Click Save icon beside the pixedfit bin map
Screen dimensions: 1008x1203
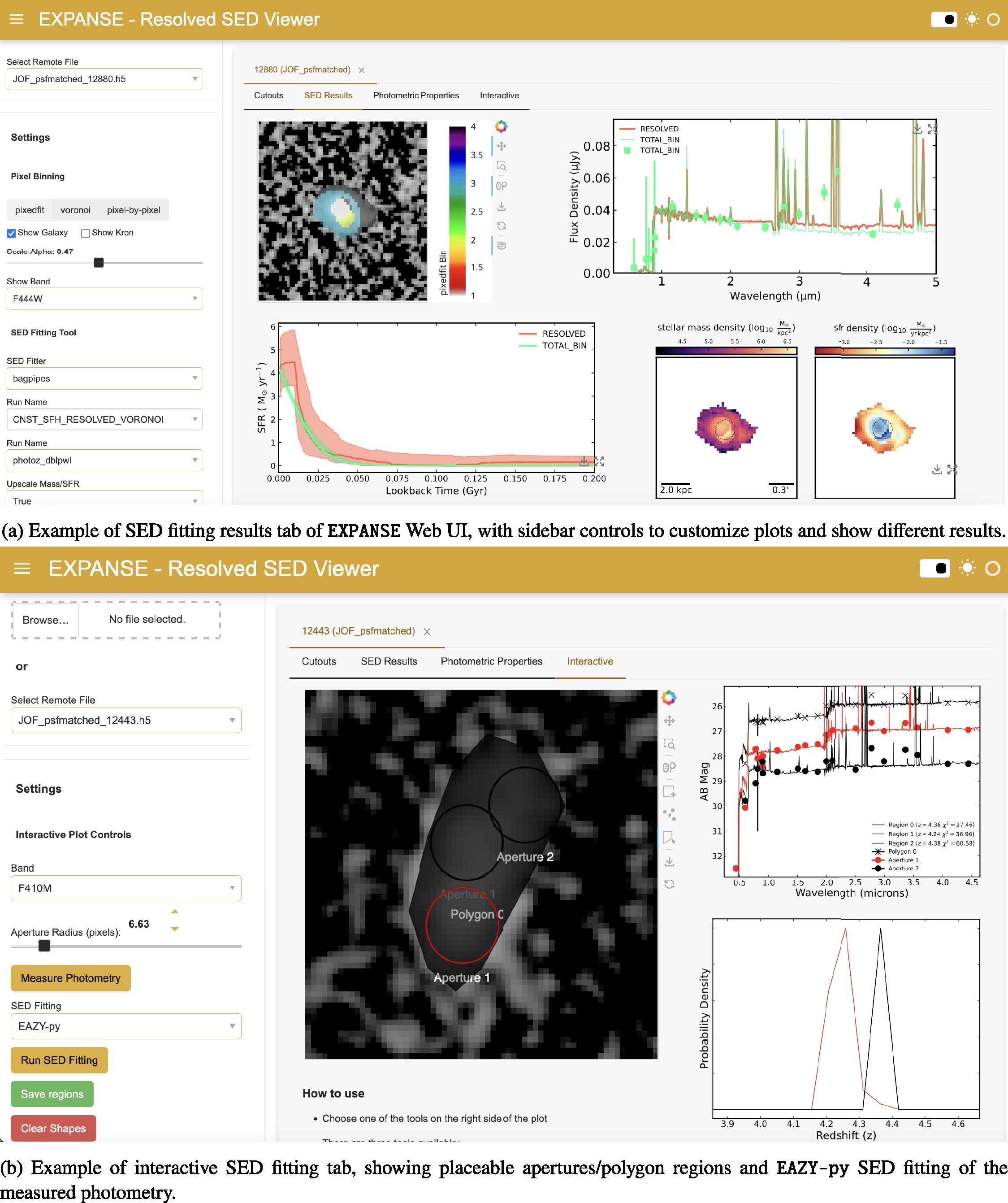[501, 206]
